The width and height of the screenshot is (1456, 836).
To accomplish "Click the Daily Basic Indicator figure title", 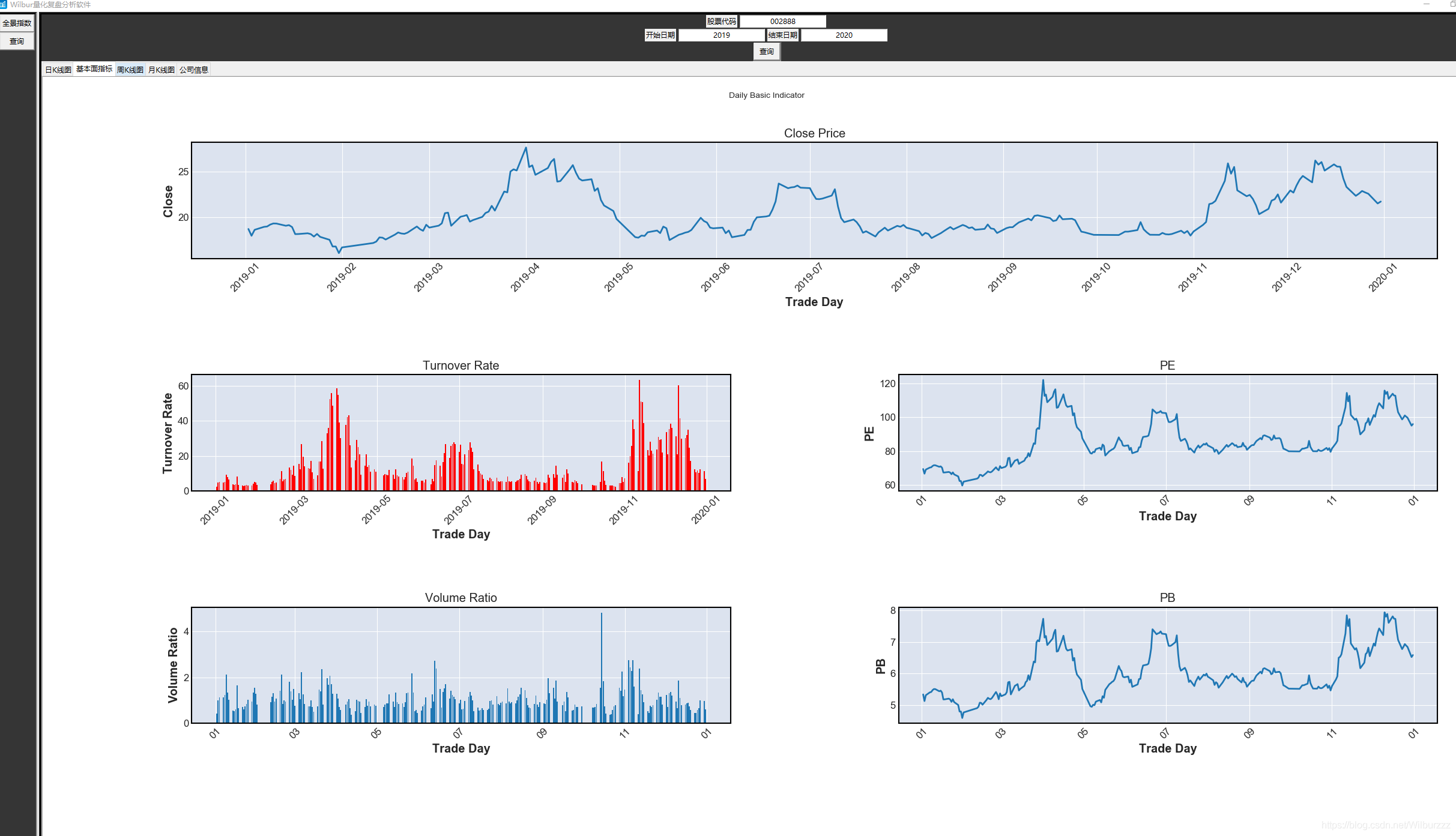I will [x=766, y=95].
